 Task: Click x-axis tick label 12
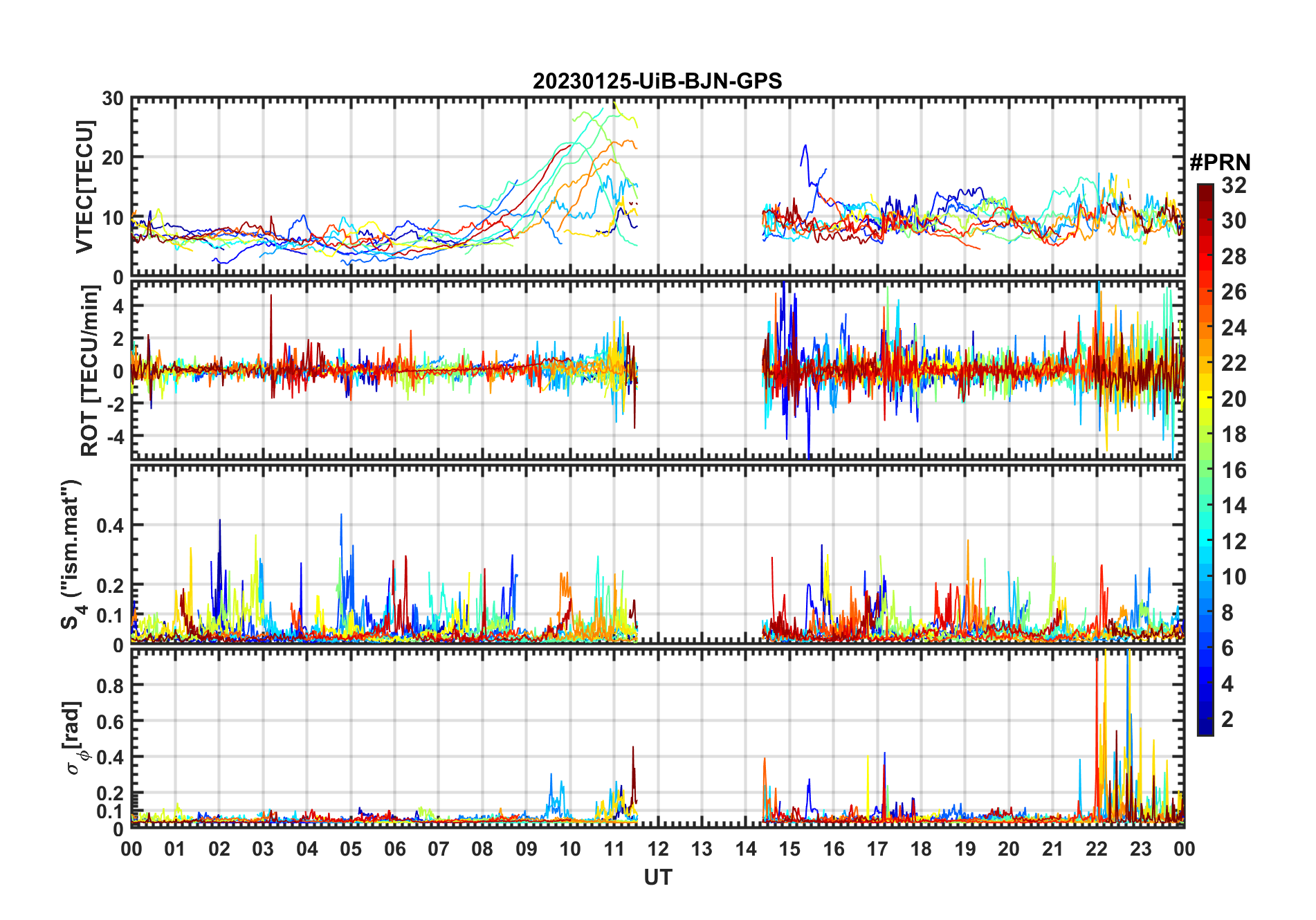pyautogui.click(x=658, y=849)
